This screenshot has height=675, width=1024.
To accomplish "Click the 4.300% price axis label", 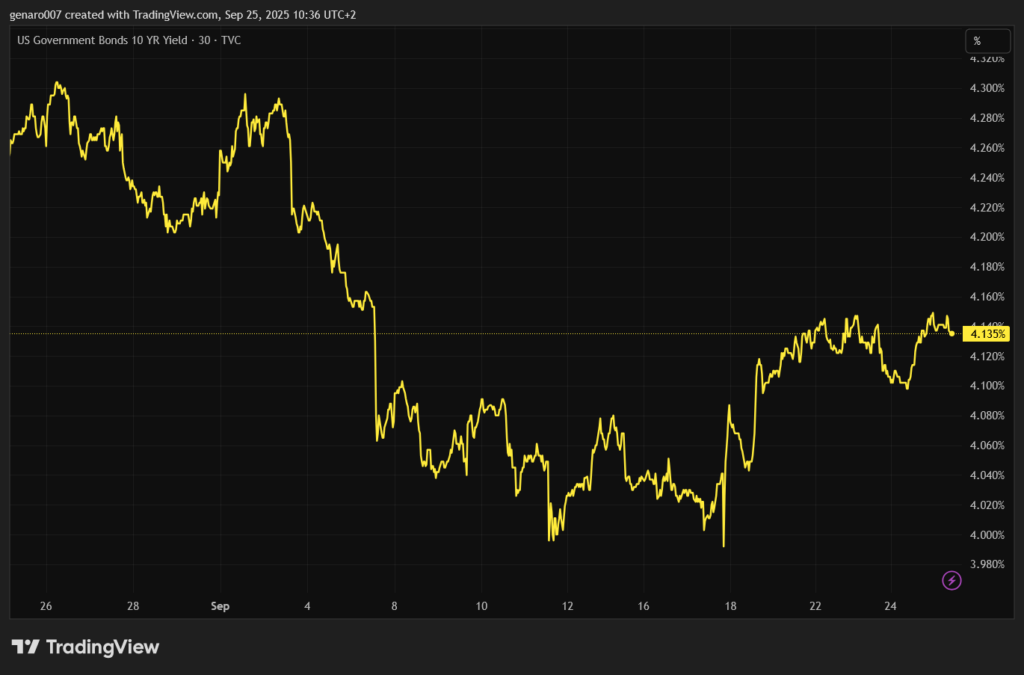I will click(x=985, y=88).
